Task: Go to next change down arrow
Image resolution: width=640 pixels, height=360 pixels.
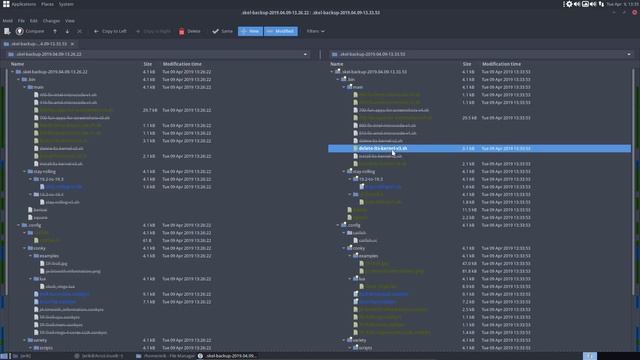Action: (67, 31)
